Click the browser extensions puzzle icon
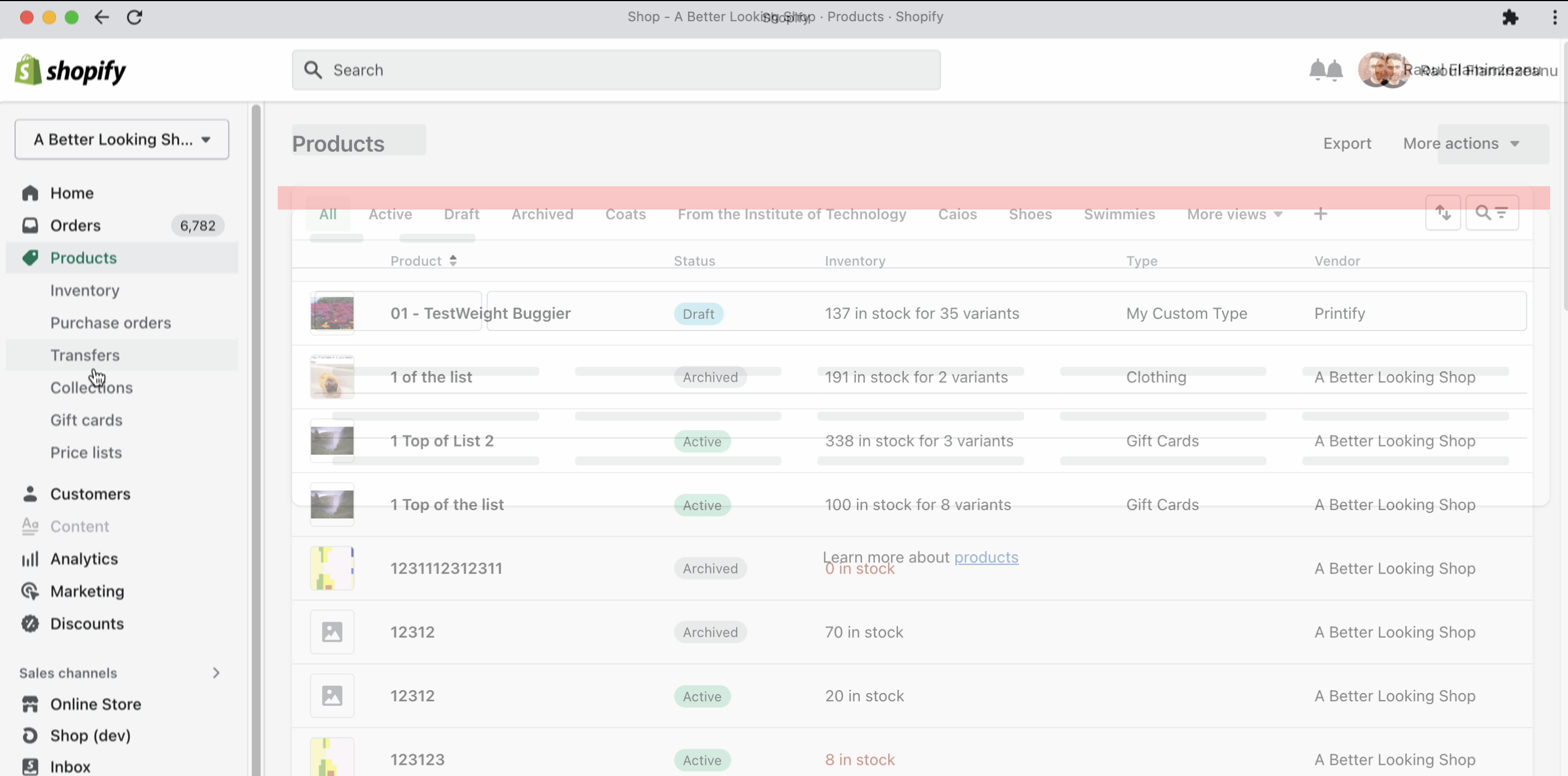 pyautogui.click(x=1509, y=17)
